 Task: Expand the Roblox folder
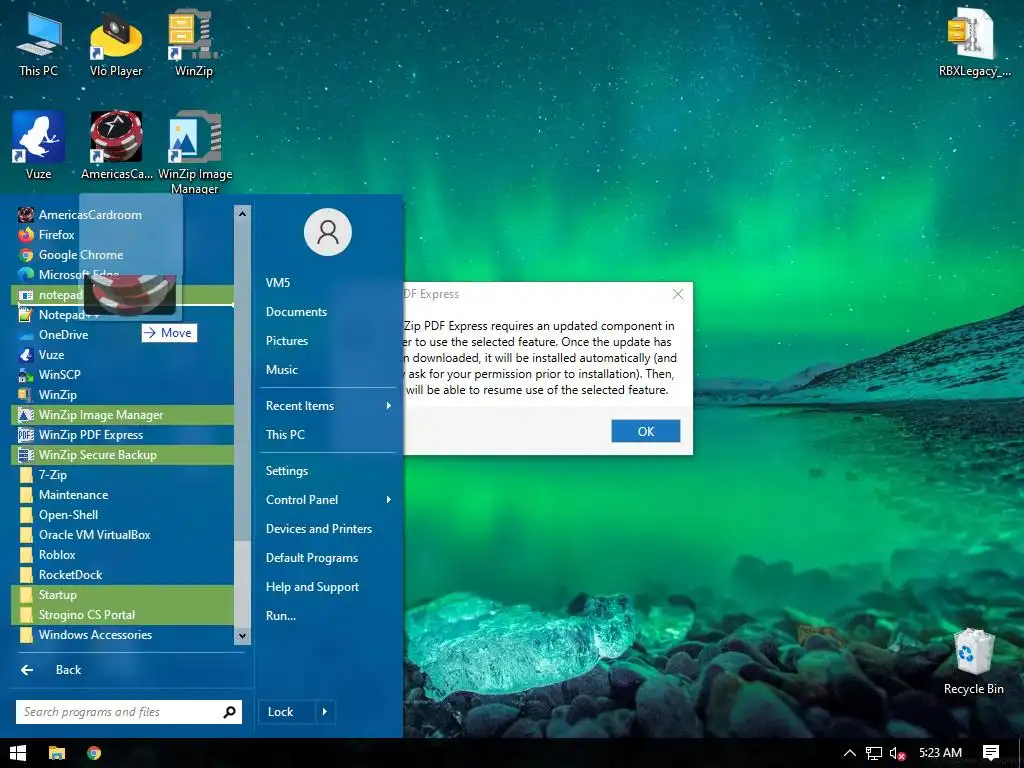122,555
